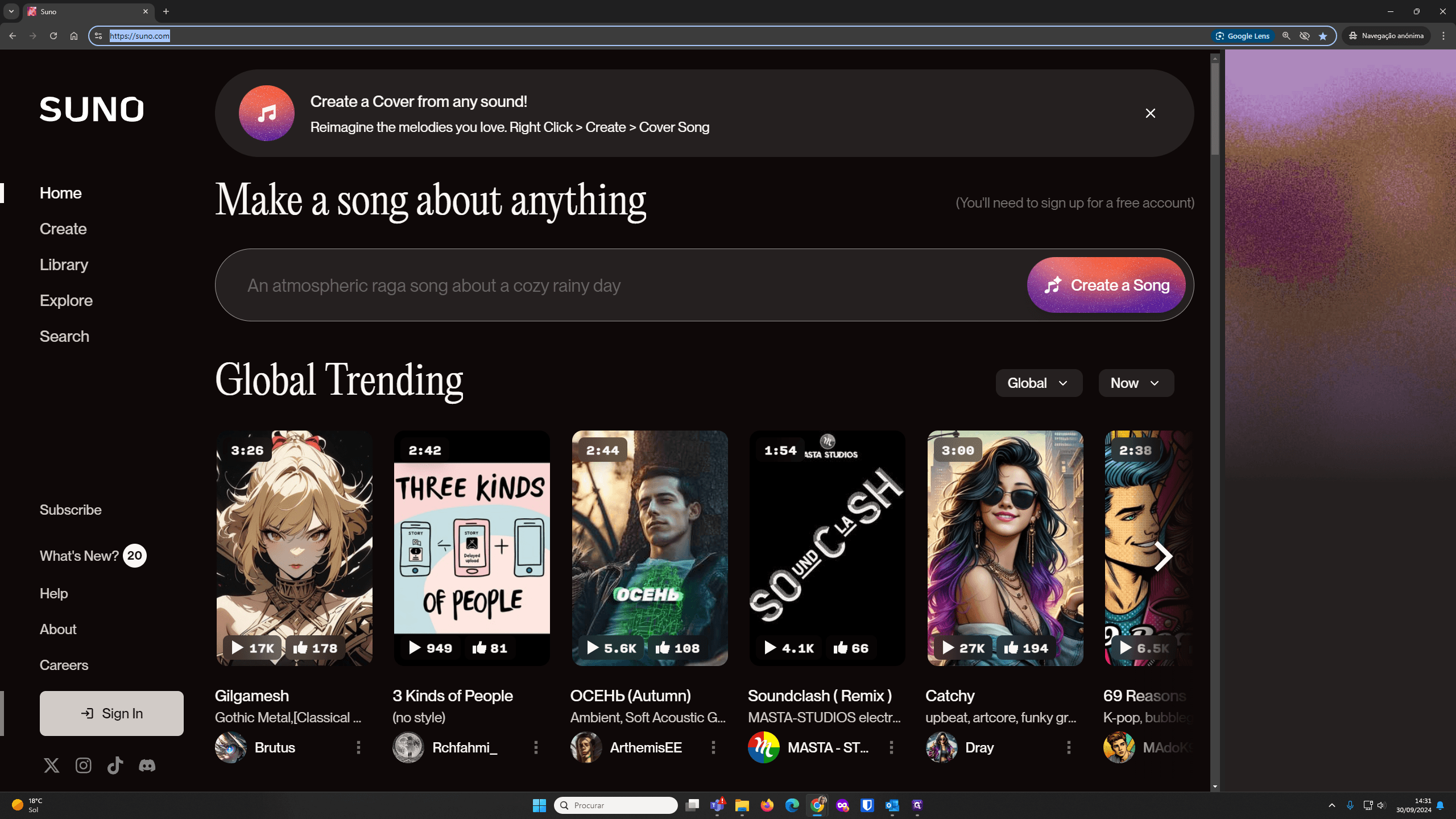
Task: Click Google Lens button in address bar
Action: [1242, 36]
